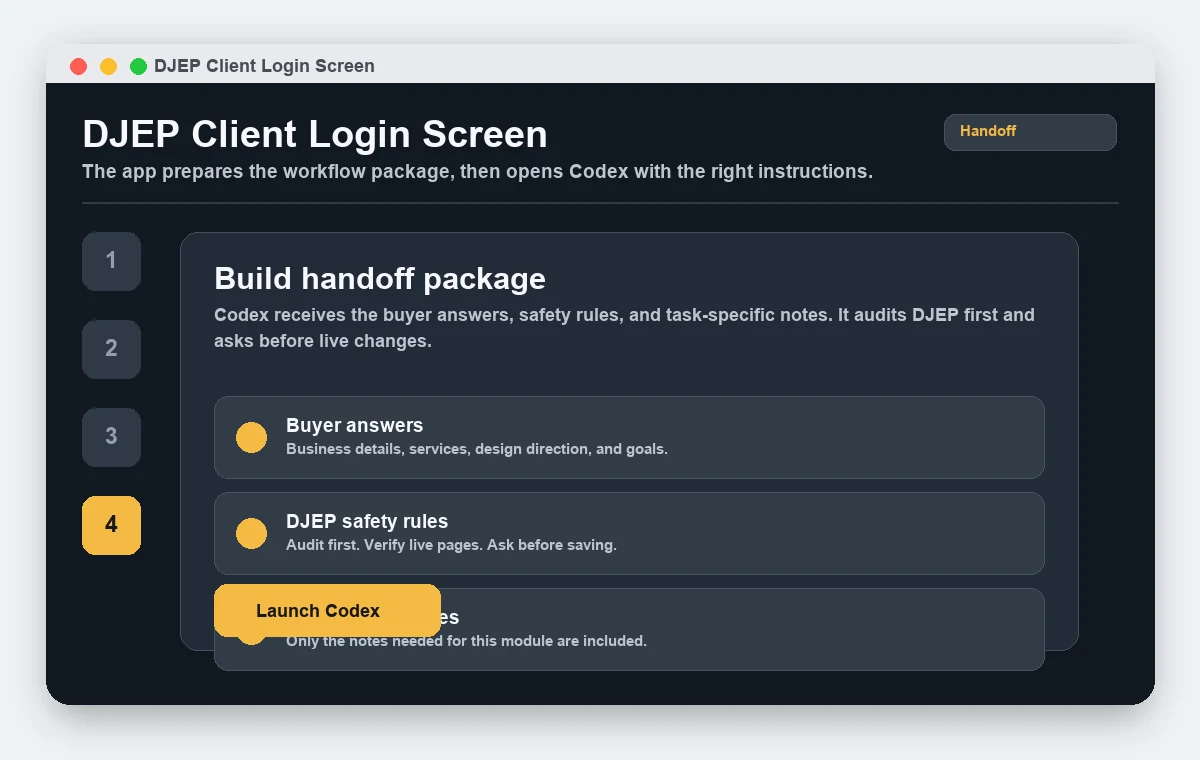Minimize the window with yellow button
The image size is (1200, 760).
(x=108, y=66)
